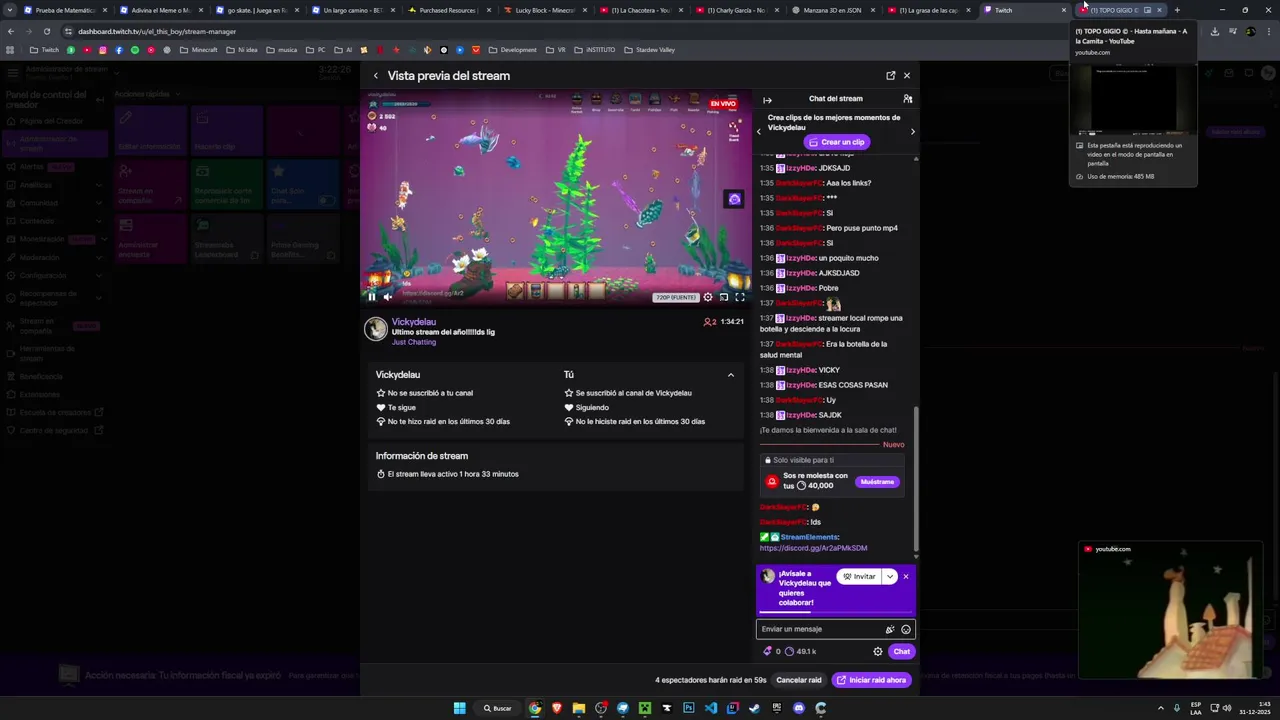Open channel points balance 49.1 k
The height and width of the screenshot is (720, 1280).
801,651
